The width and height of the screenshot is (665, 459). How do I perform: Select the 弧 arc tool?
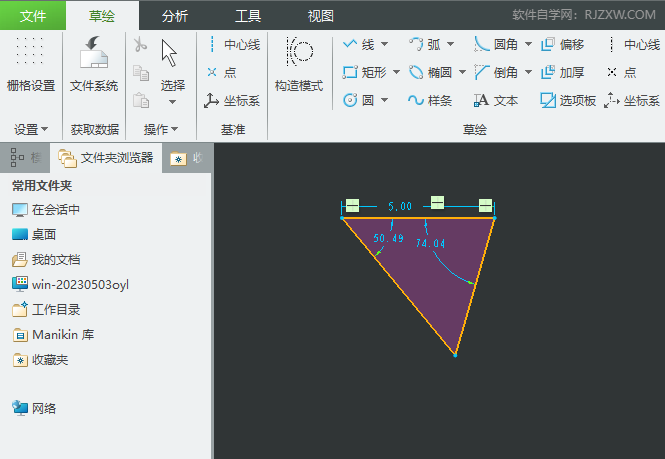tap(425, 44)
